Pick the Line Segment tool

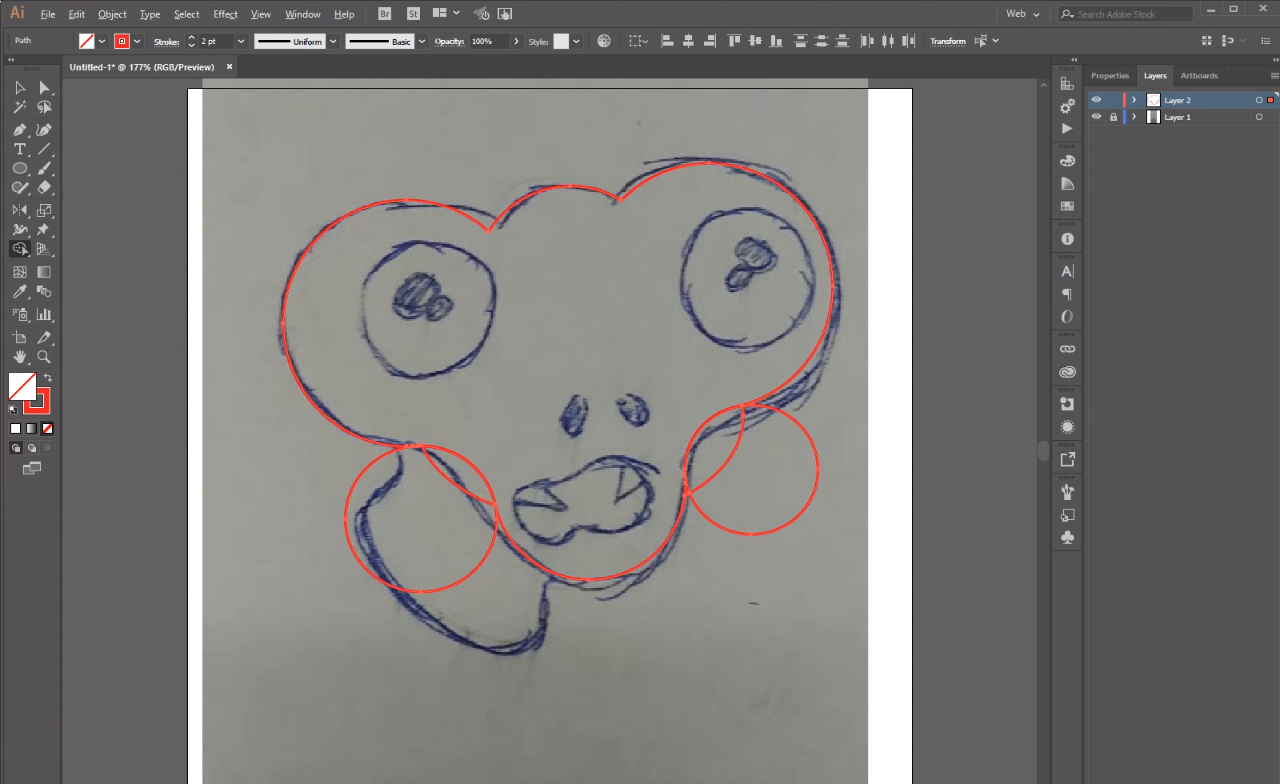click(44, 150)
